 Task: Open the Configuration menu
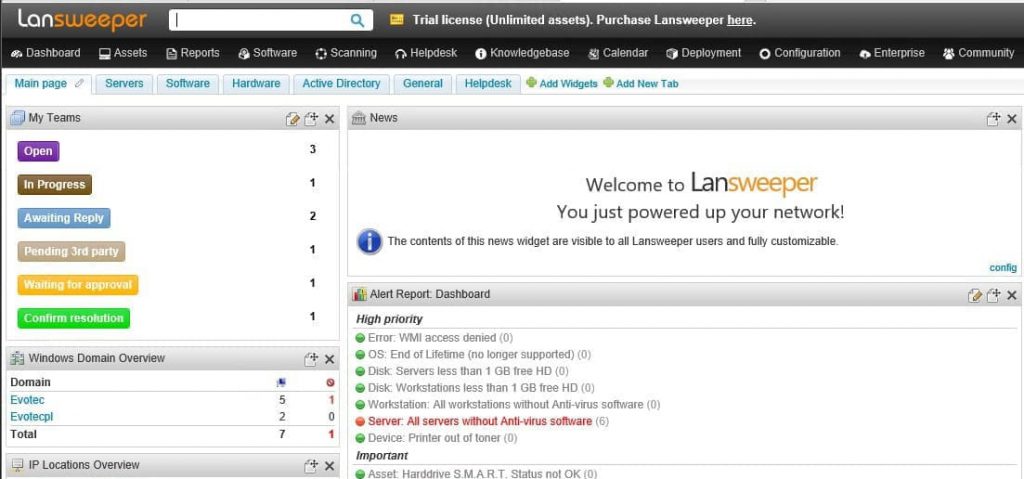click(x=799, y=53)
